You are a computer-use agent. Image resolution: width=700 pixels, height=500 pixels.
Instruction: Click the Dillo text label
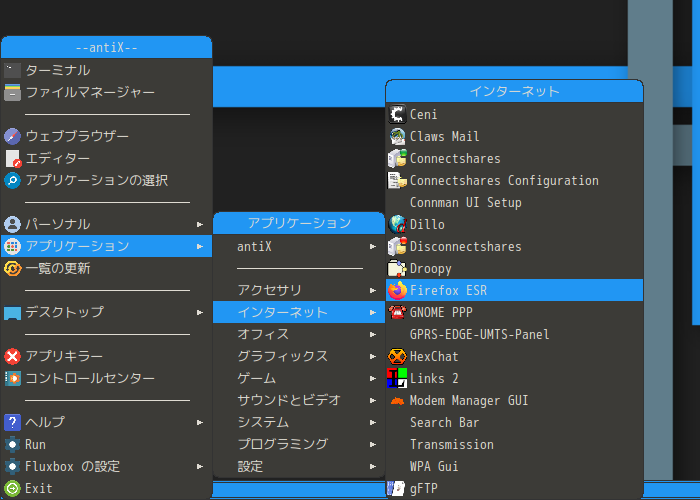click(427, 225)
